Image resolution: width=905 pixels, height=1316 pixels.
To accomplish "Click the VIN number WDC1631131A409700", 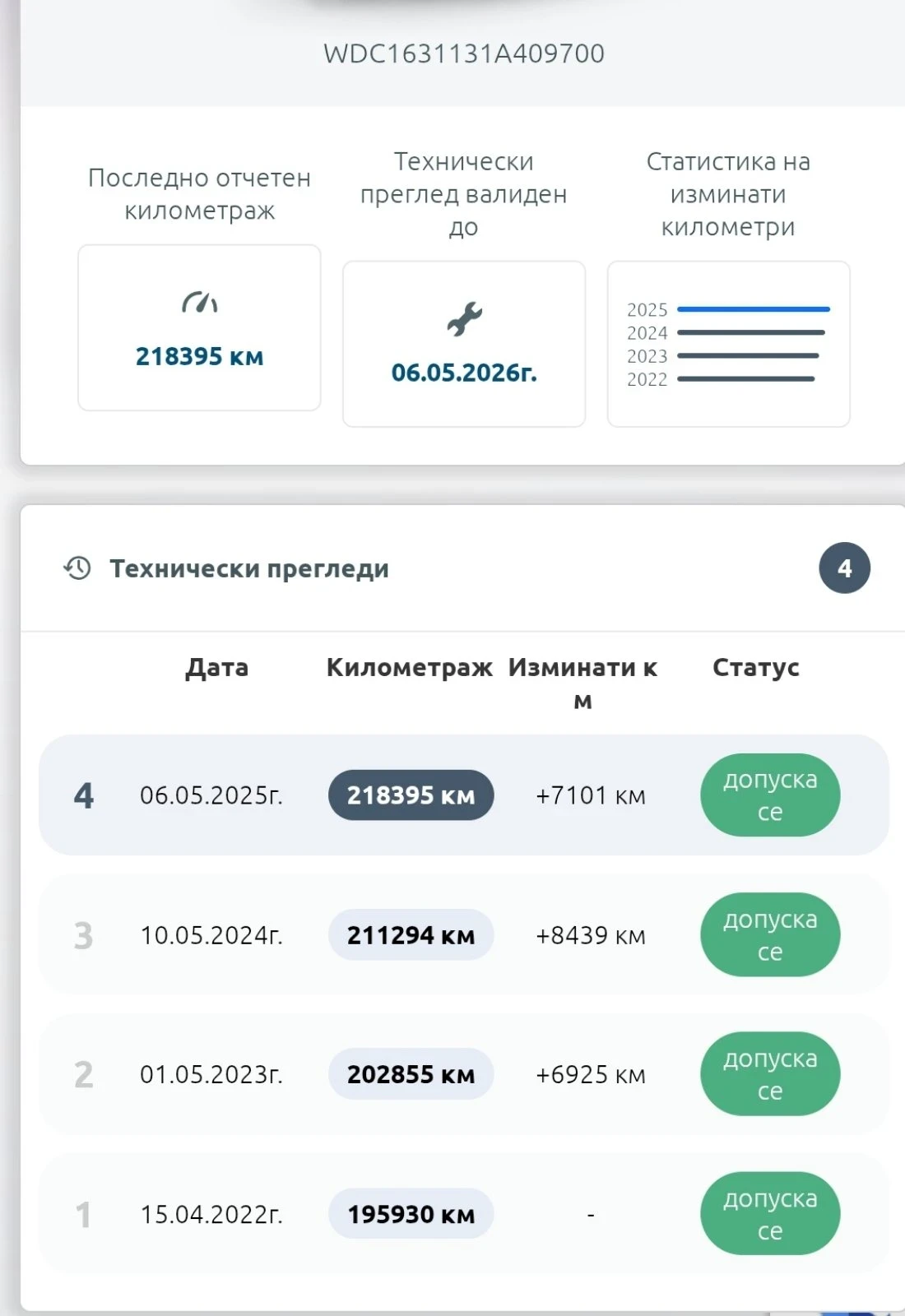I will pos(464,53).
